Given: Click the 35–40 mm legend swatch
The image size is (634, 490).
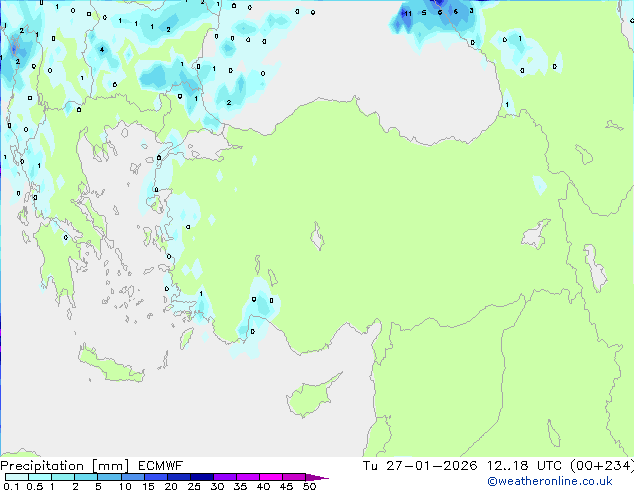Looking at the screenshot, I should [x=247, y=477].
